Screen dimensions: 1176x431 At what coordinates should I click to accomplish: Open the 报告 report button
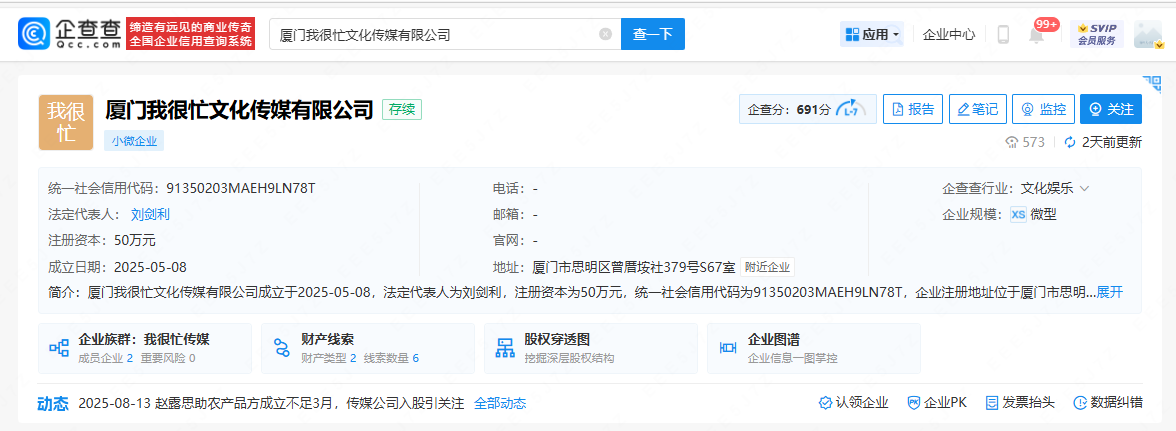coord(913,109)
